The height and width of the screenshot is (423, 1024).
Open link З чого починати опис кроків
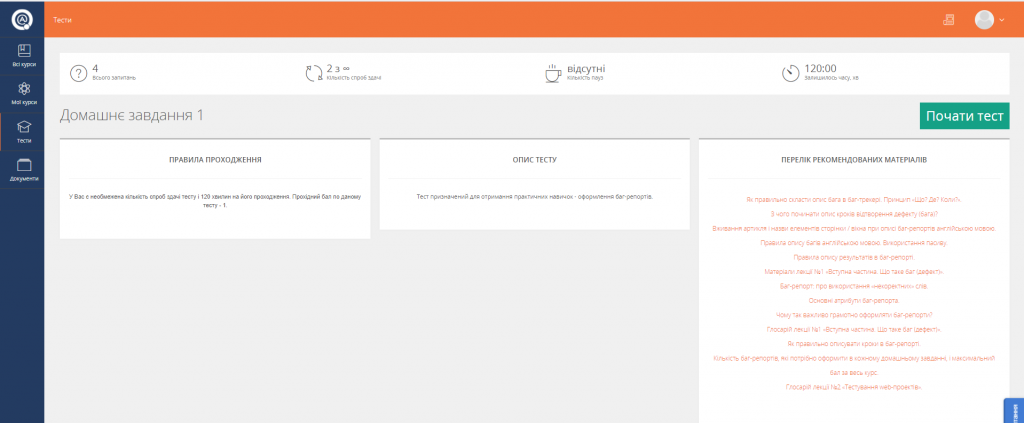click(854, 213)
